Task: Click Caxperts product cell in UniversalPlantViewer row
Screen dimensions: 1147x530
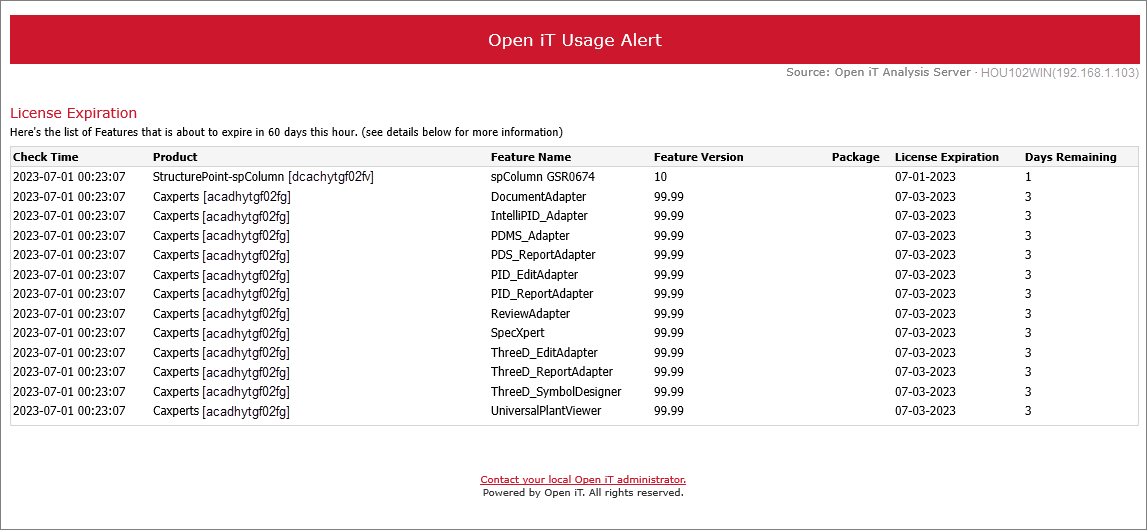Action: pyautogui.click(x=221, y=411)
